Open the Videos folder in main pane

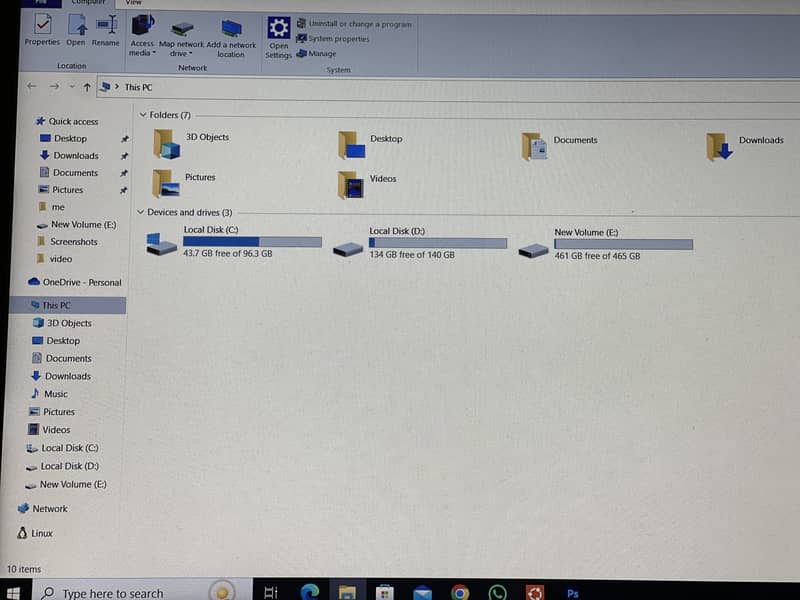[x=350, y=184]
